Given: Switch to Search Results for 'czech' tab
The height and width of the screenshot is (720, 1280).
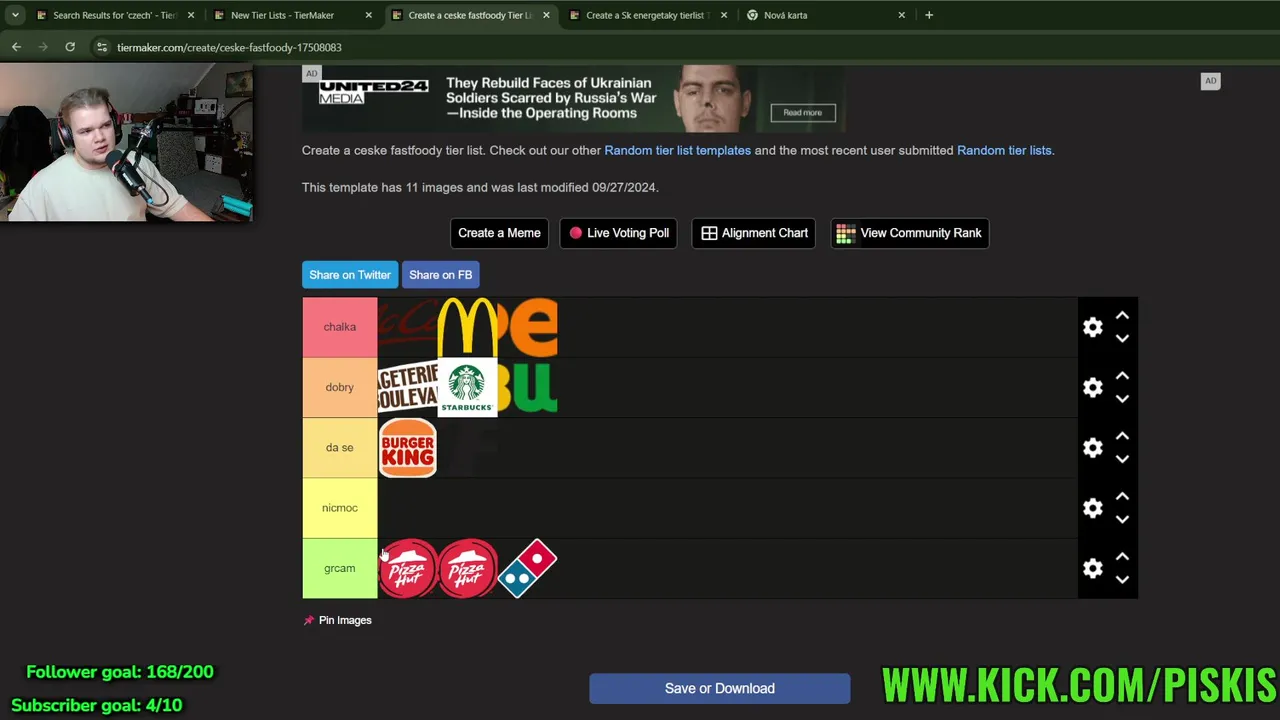Looking at the screenshot, I should (x=113, y=15).
